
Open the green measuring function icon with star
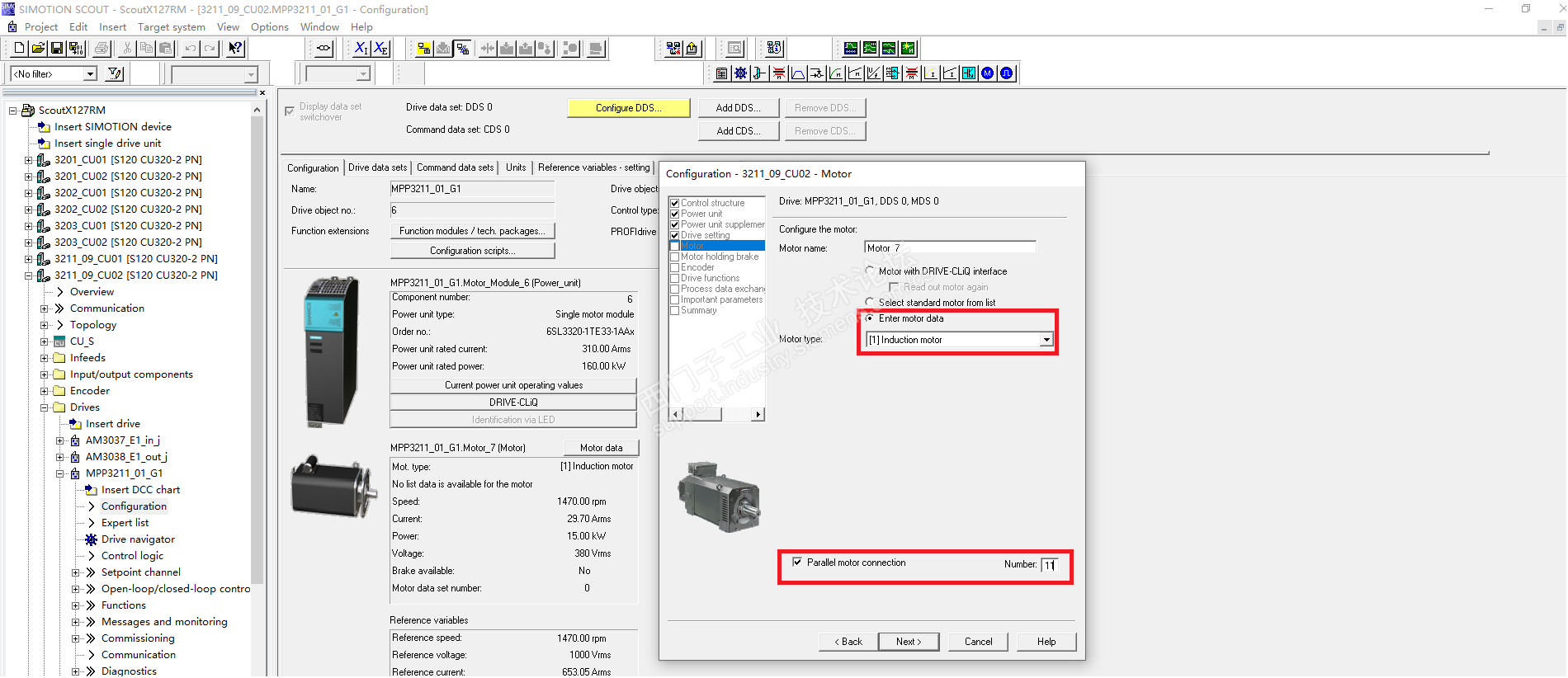tap(908, 49)
